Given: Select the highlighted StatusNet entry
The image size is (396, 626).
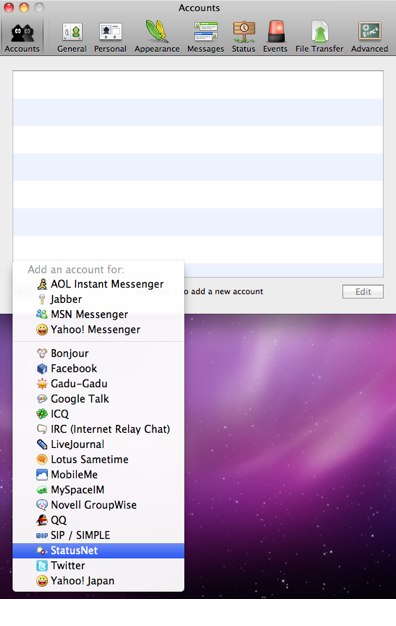Looking at the screenshot, I should 98,551.
